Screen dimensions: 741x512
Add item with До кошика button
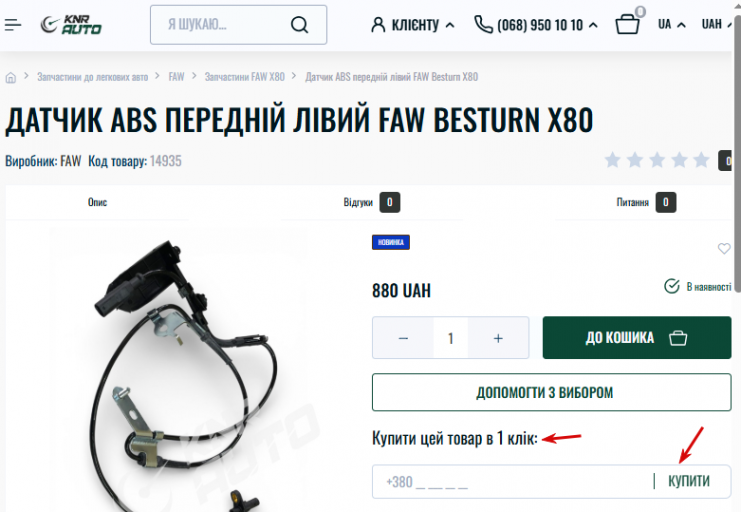click(637, 338)
